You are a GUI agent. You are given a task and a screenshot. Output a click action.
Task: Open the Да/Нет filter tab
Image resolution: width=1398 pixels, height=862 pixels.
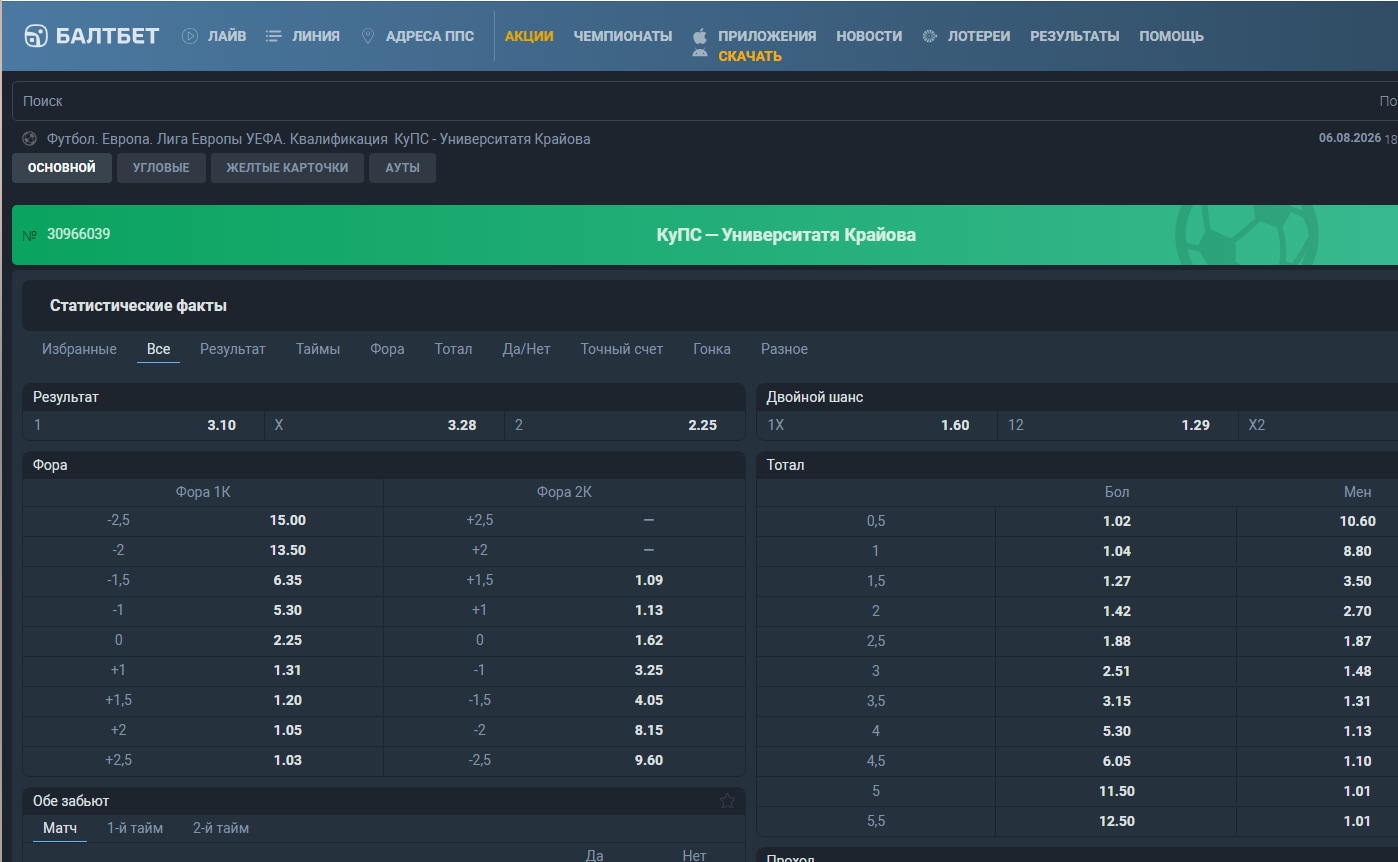point(526,349)
